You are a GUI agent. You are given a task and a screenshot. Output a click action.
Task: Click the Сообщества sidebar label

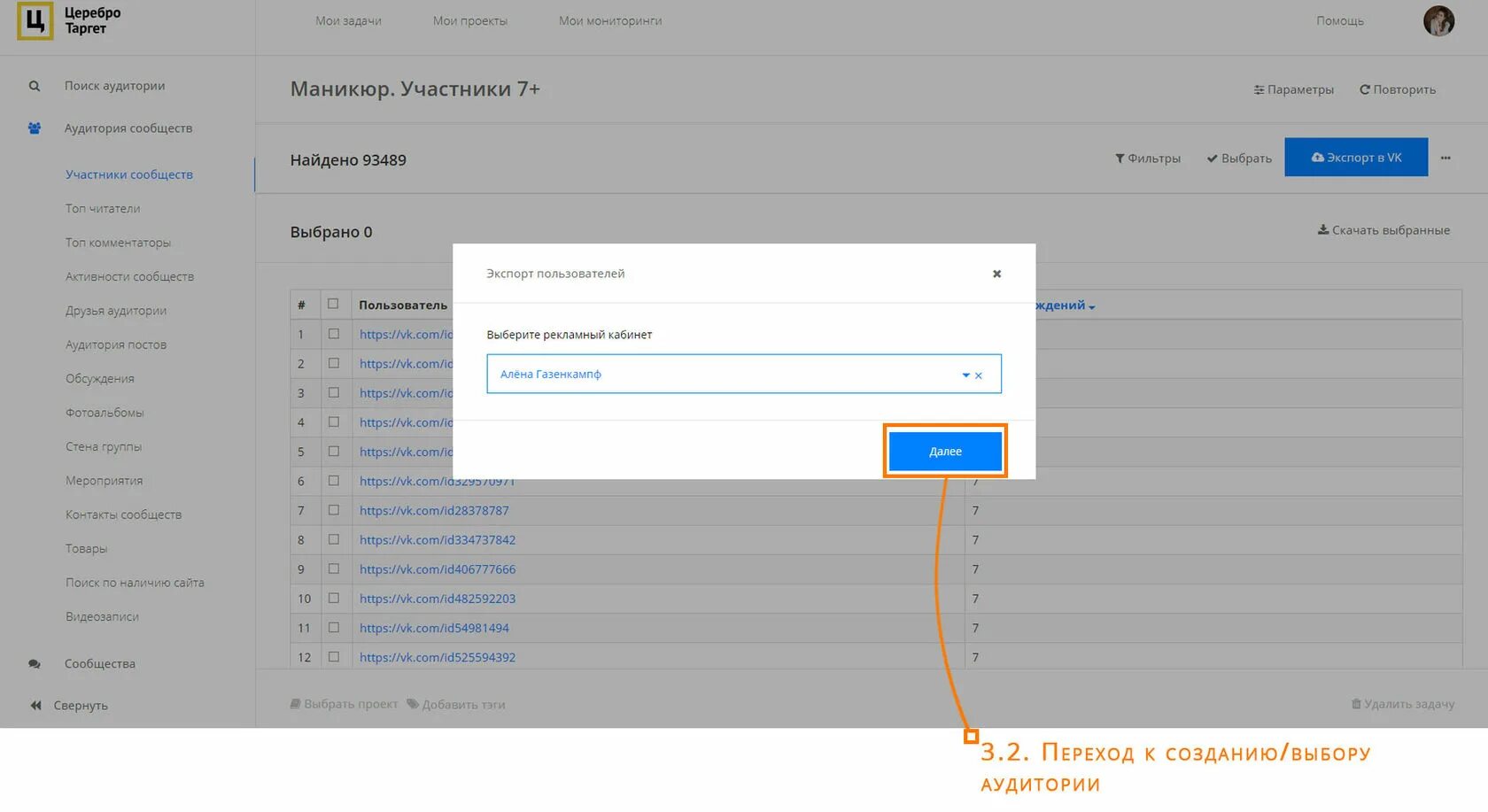100,664
